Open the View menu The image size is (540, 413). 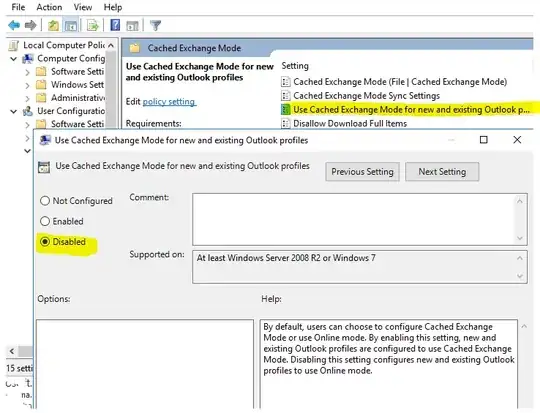coord(83,7)
